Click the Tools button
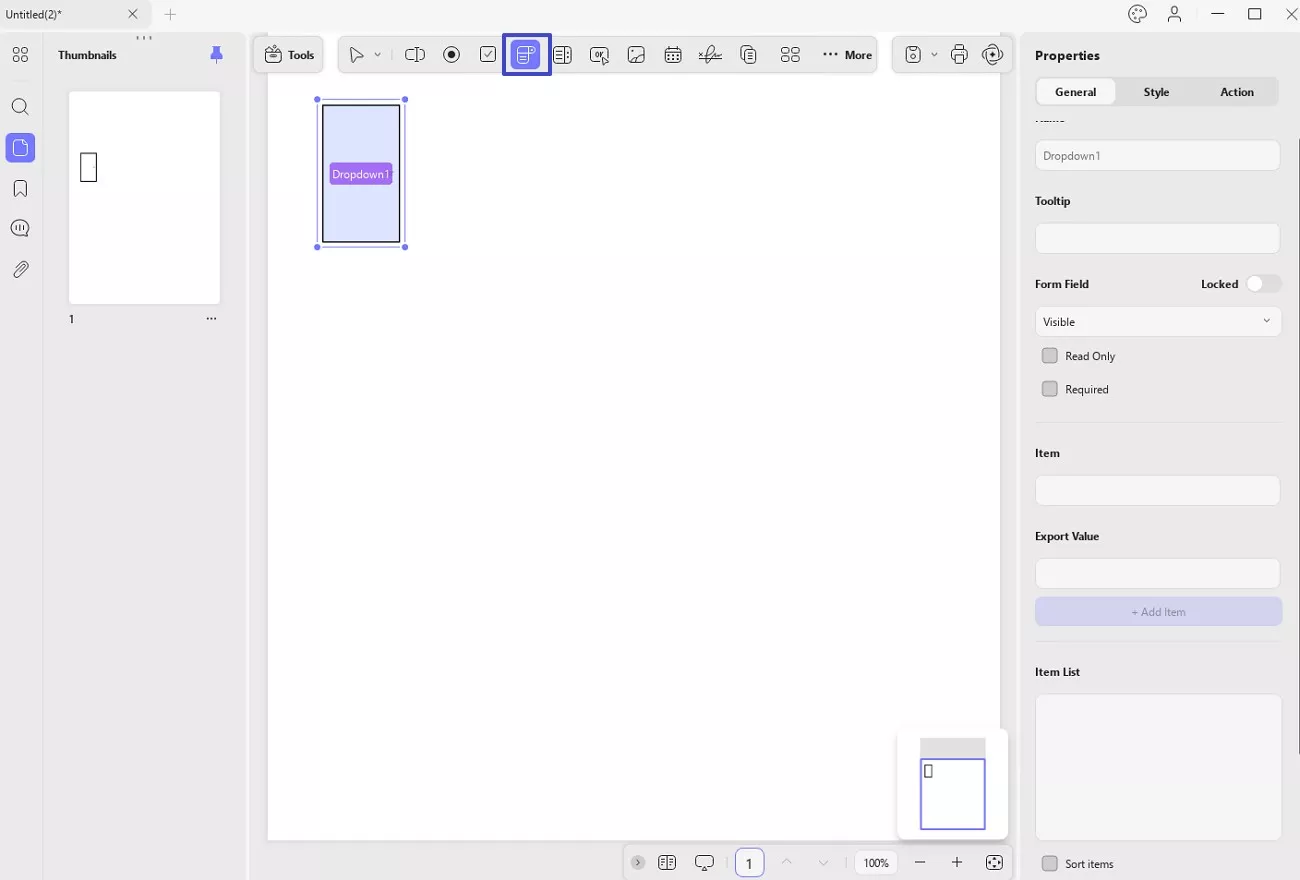The width and height of the screenshot is (1300, 880). [289, 55]
